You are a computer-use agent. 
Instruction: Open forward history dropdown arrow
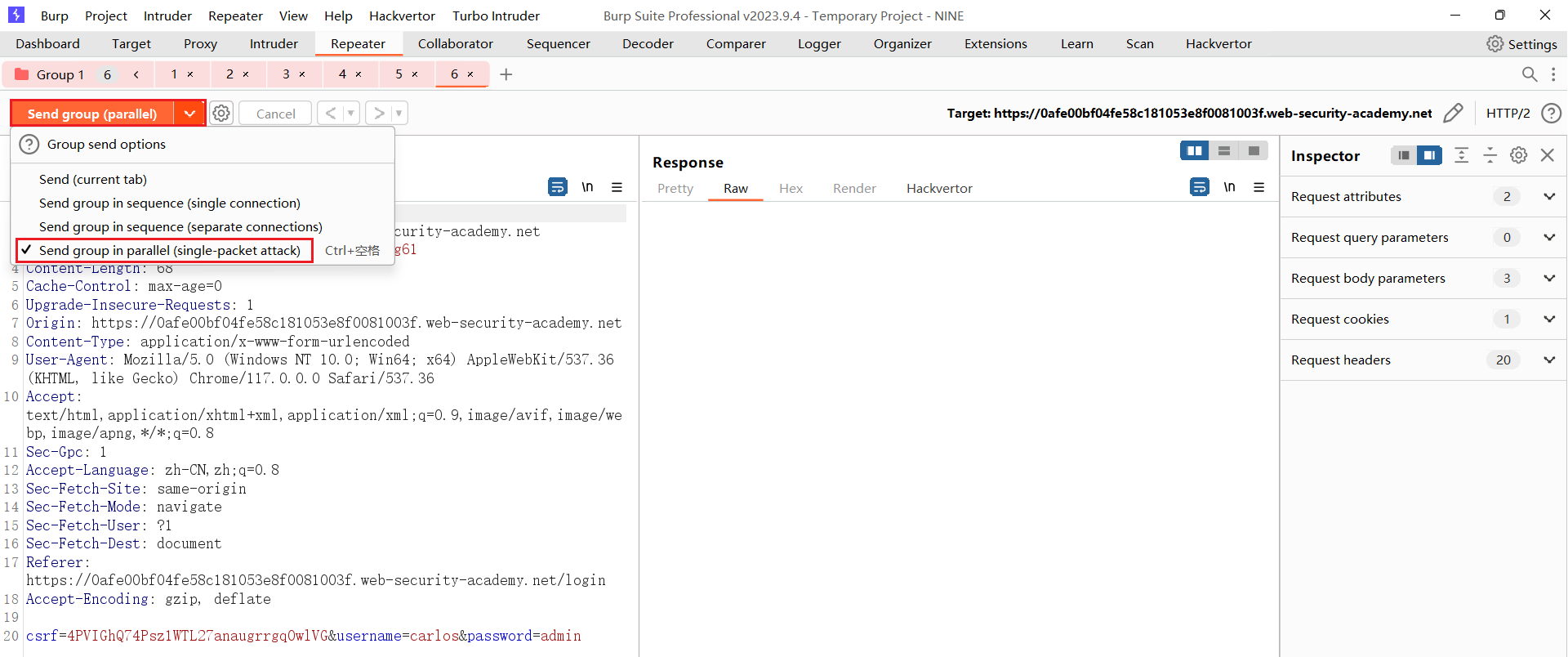click(x=399, y=114)
